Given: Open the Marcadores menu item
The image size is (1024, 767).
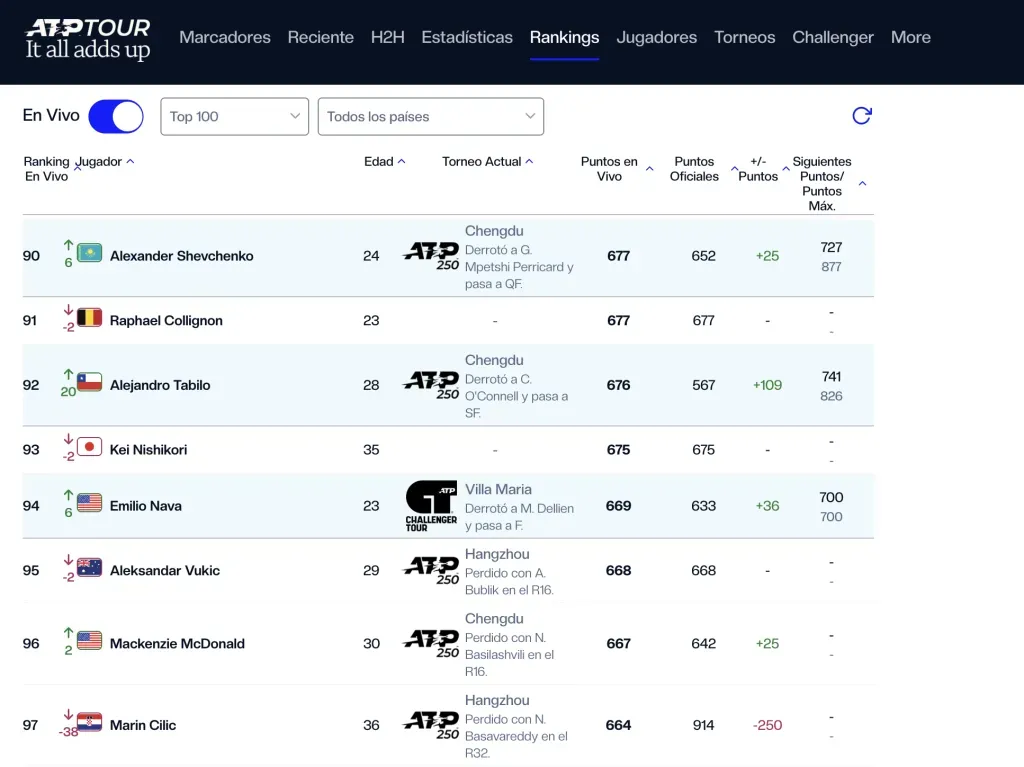Looking at the screenshot, I should point(224,37).
